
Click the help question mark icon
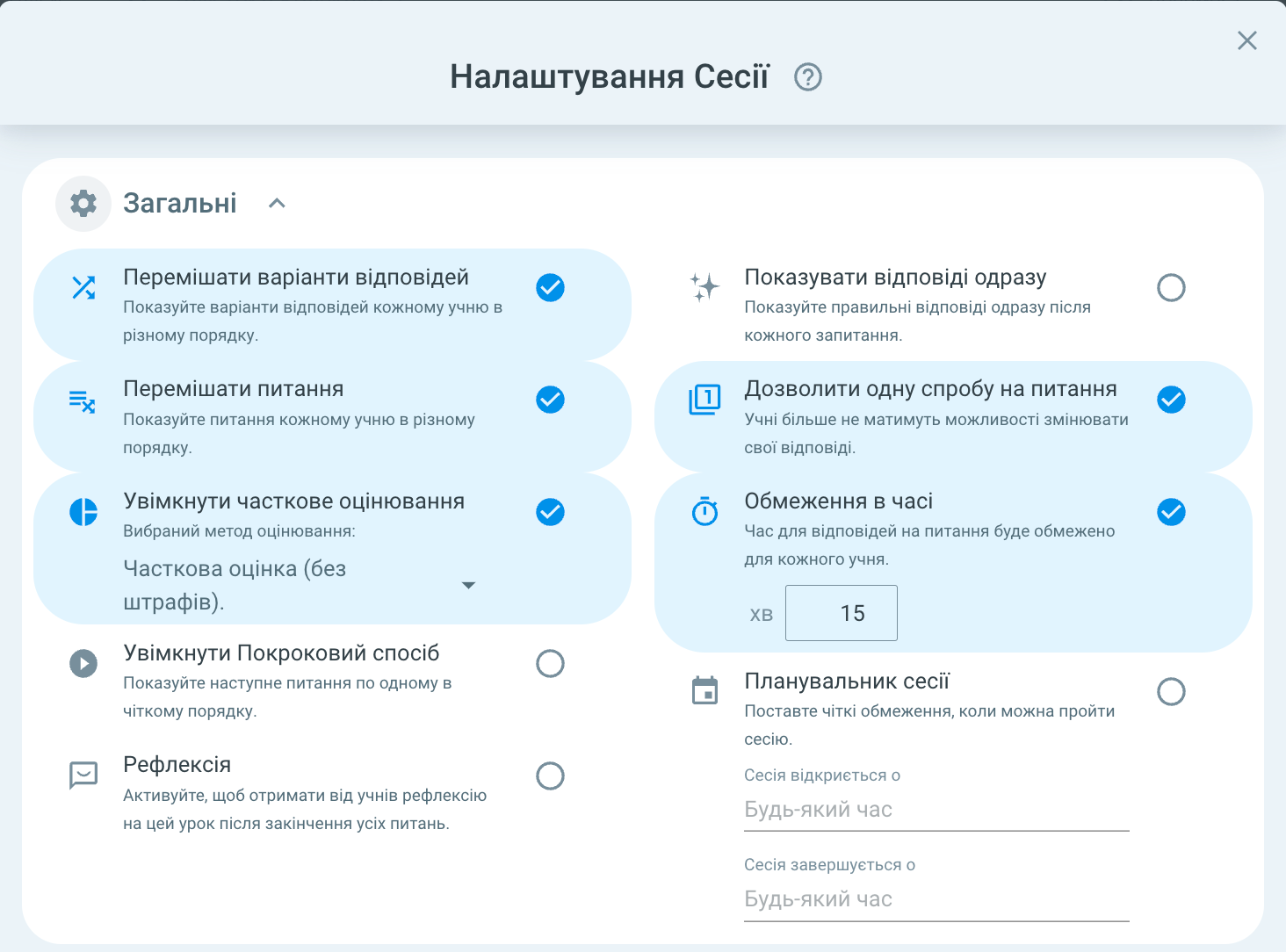pyautogui.click(x=808, y=77)
